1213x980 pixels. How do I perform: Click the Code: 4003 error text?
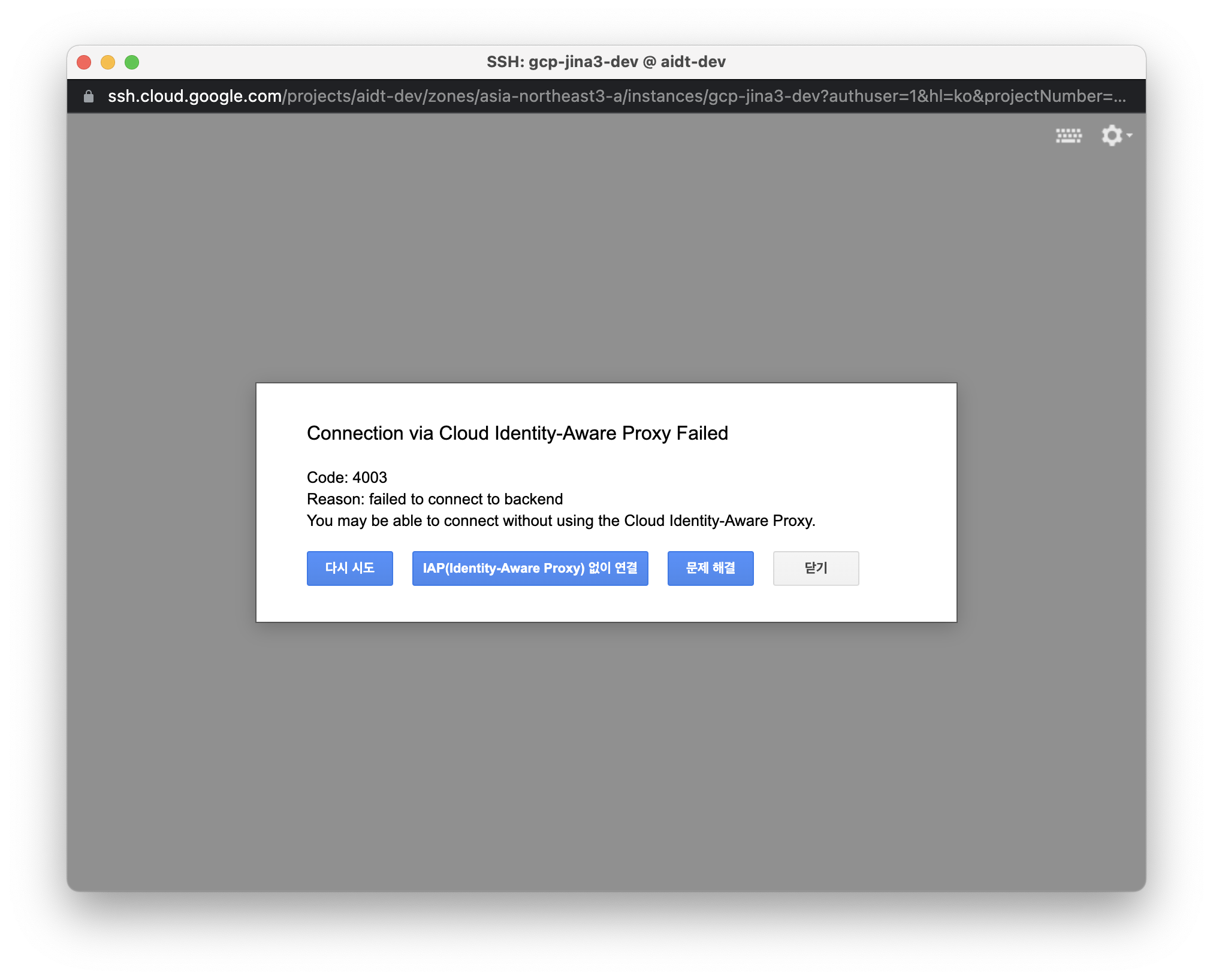pos(346,477)
